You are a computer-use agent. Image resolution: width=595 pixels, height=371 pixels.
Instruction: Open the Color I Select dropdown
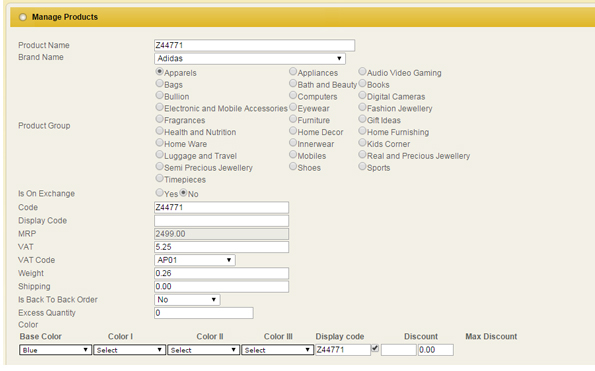(x=129, y=350)
